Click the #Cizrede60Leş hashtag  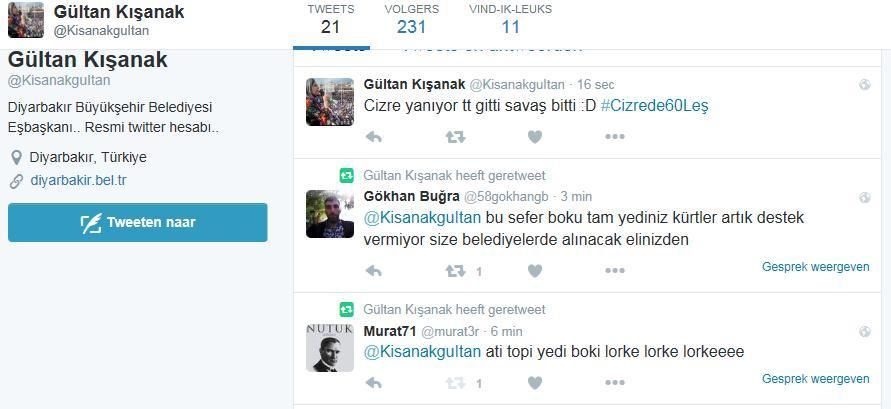point(655,106)
